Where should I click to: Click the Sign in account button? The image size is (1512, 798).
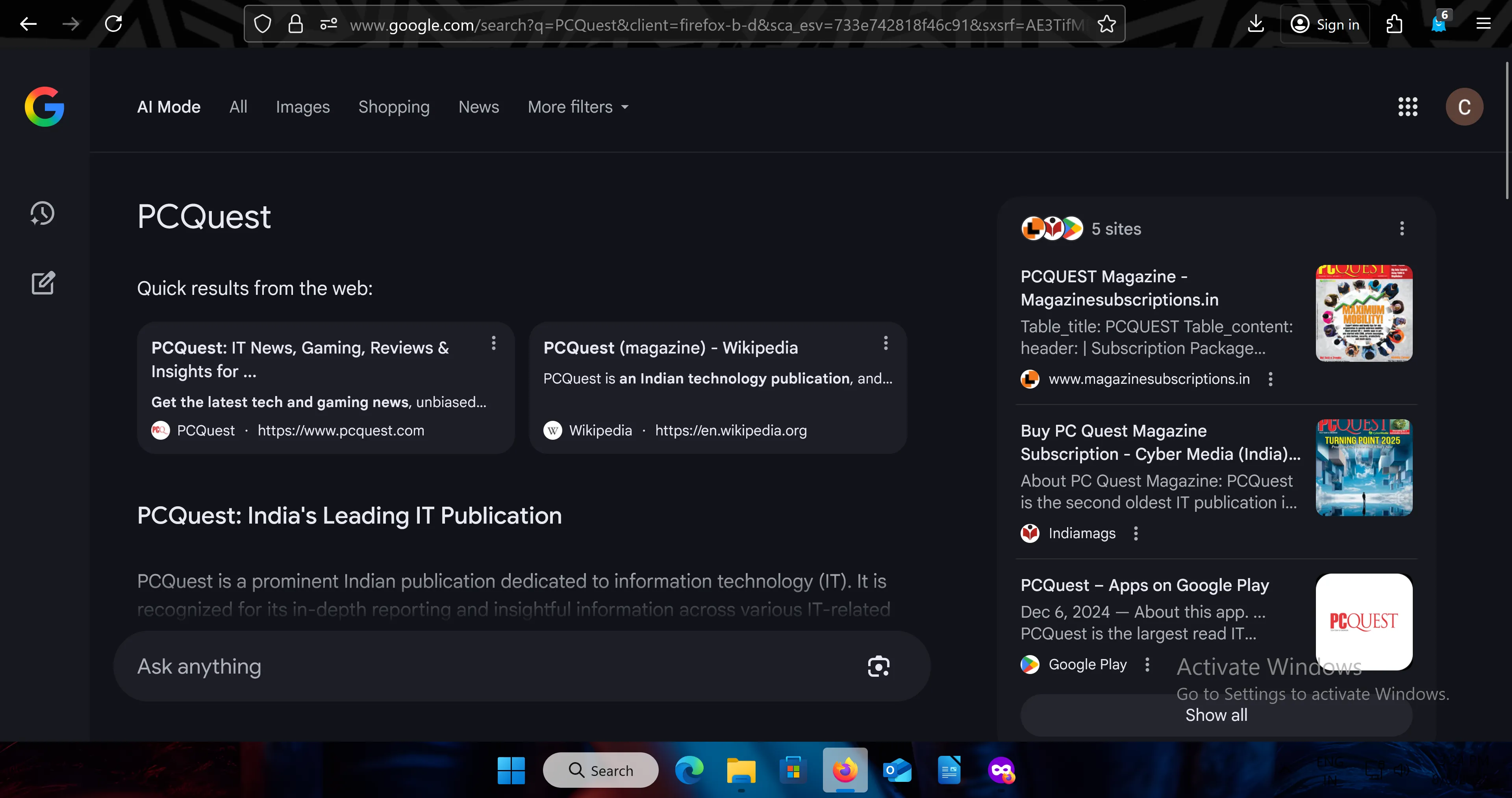1325,24
